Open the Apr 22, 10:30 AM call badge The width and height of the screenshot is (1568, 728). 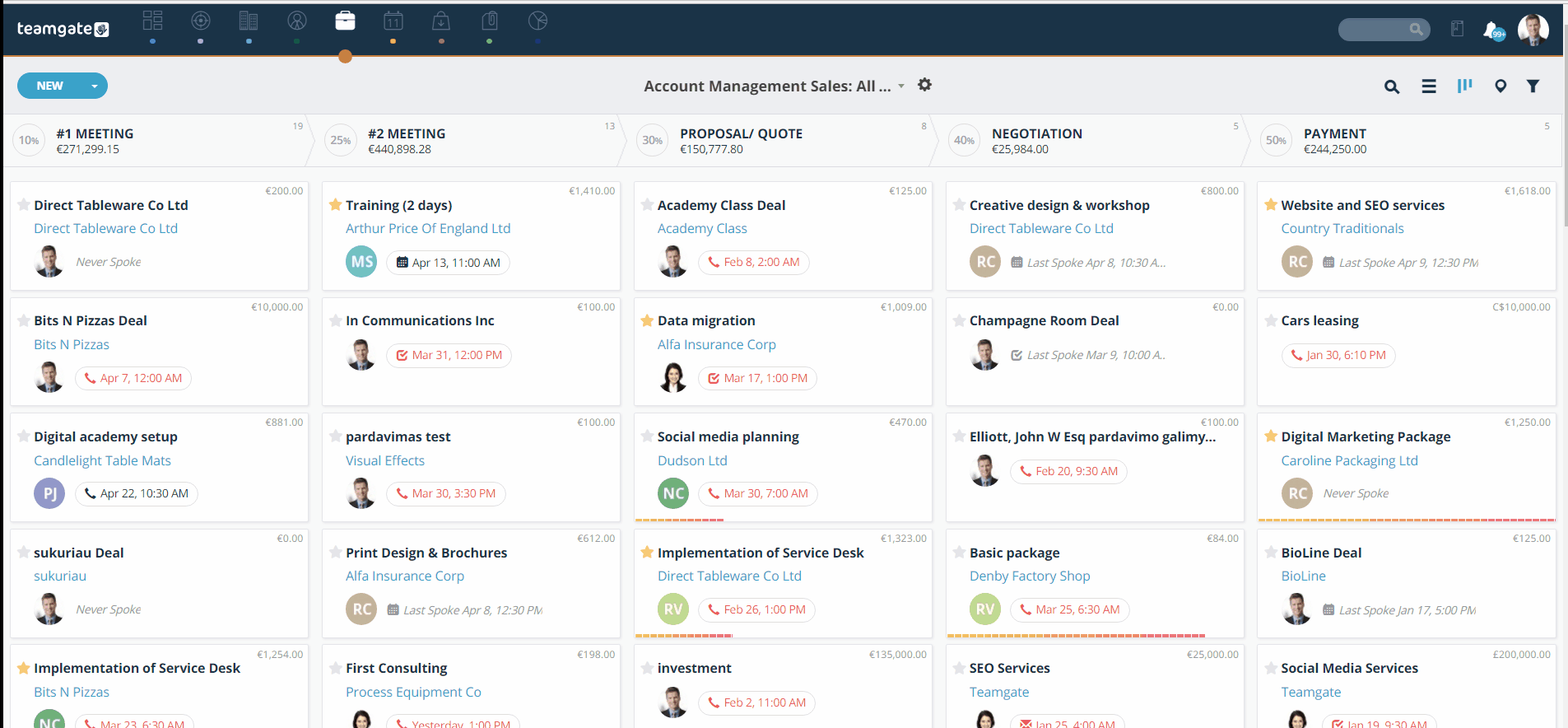tap(137, 493)
